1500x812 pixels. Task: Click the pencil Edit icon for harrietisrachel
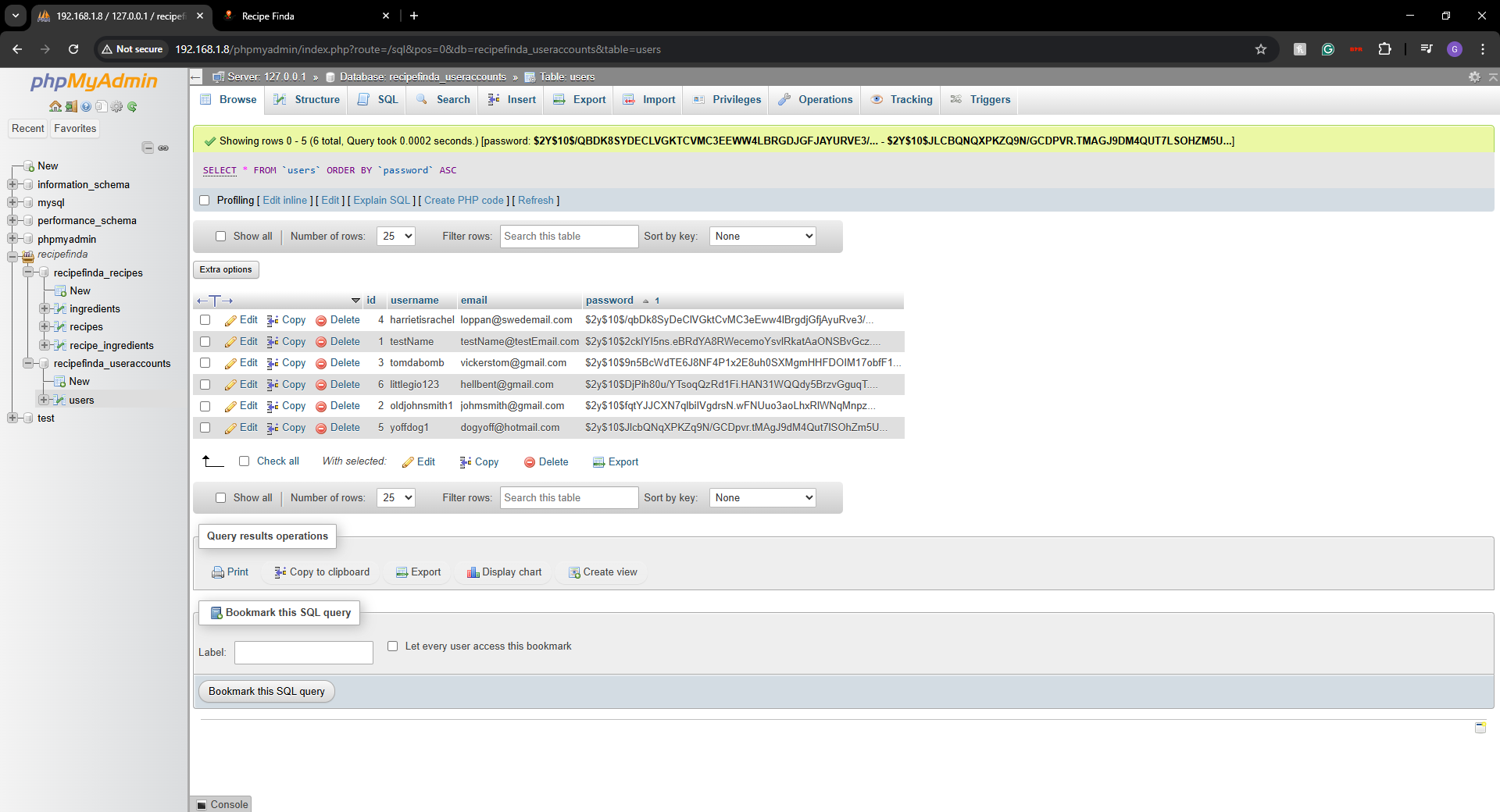click(x=230, y=321)
